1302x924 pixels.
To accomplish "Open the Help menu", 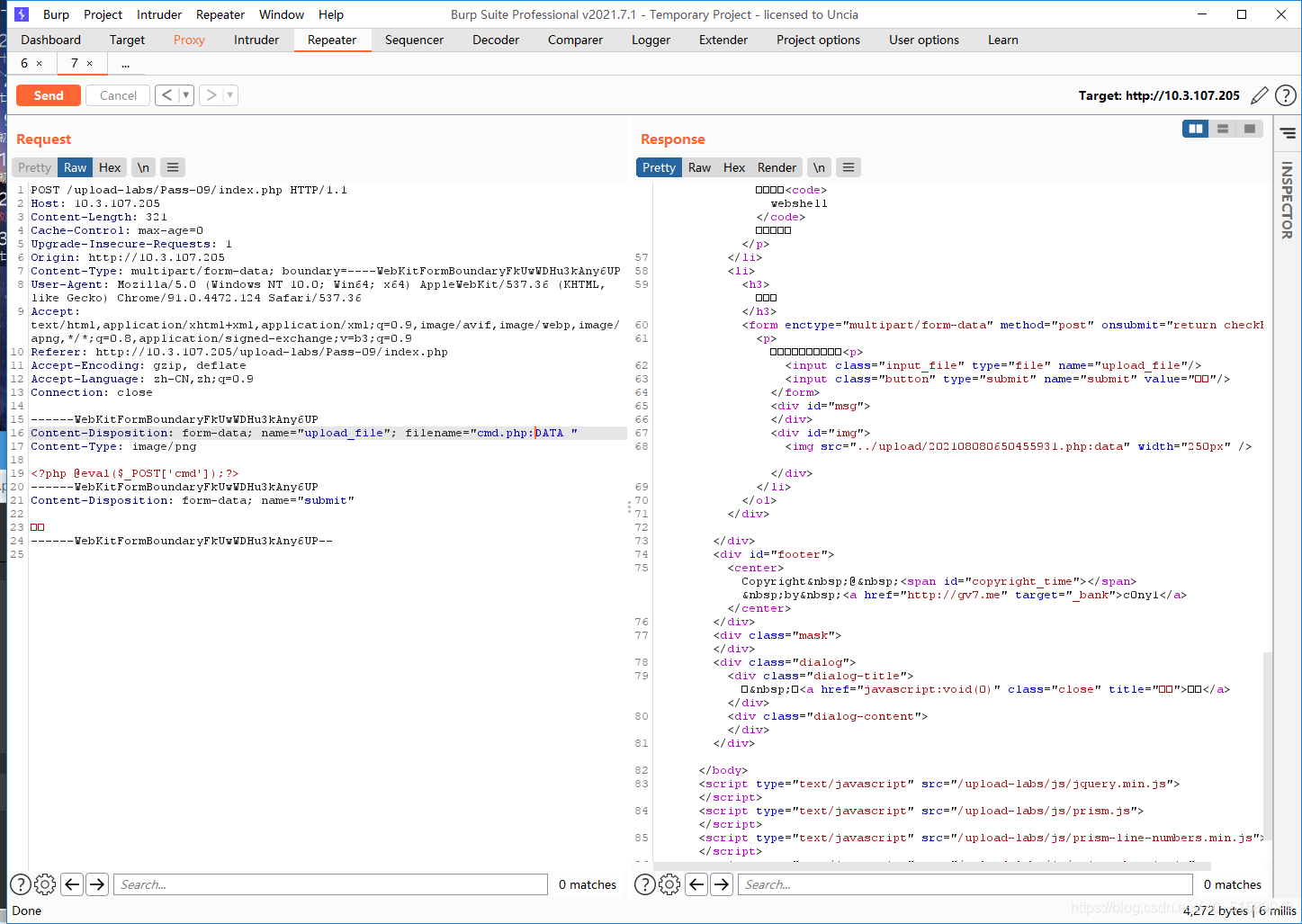I will (x=331, y=14).
